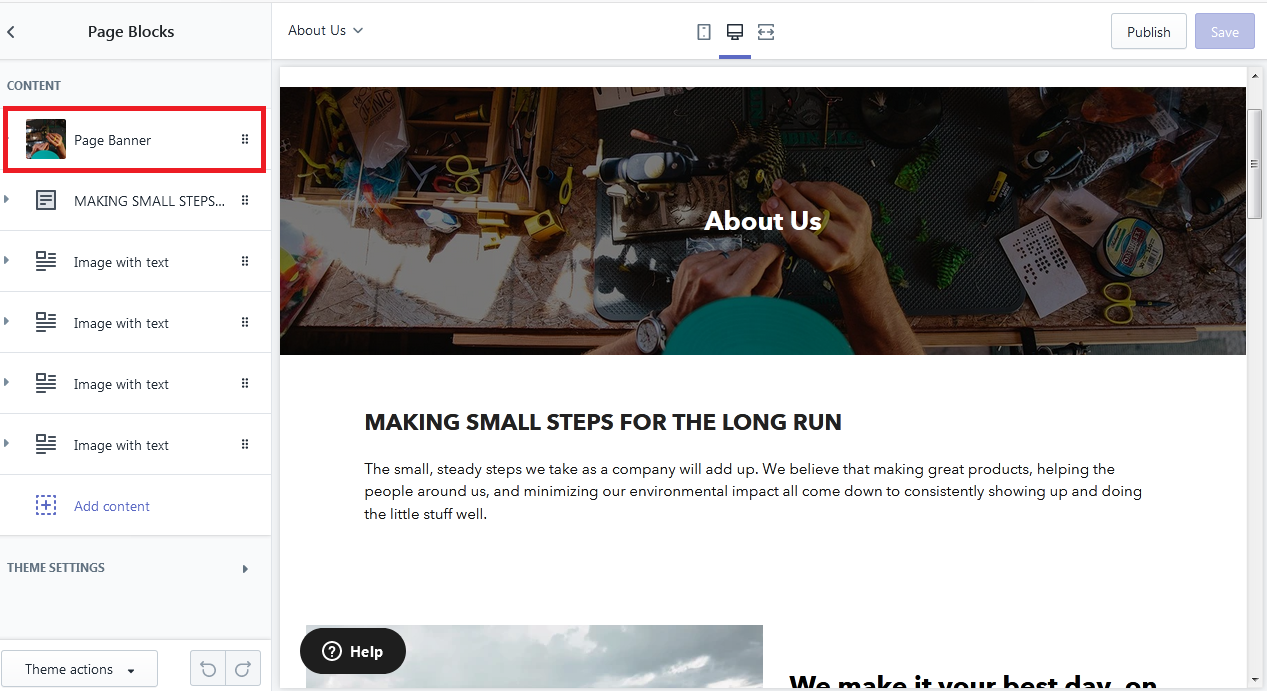
Task: Select the Page Banner block label
Action: pyautogui.click(x=113, y=140)
